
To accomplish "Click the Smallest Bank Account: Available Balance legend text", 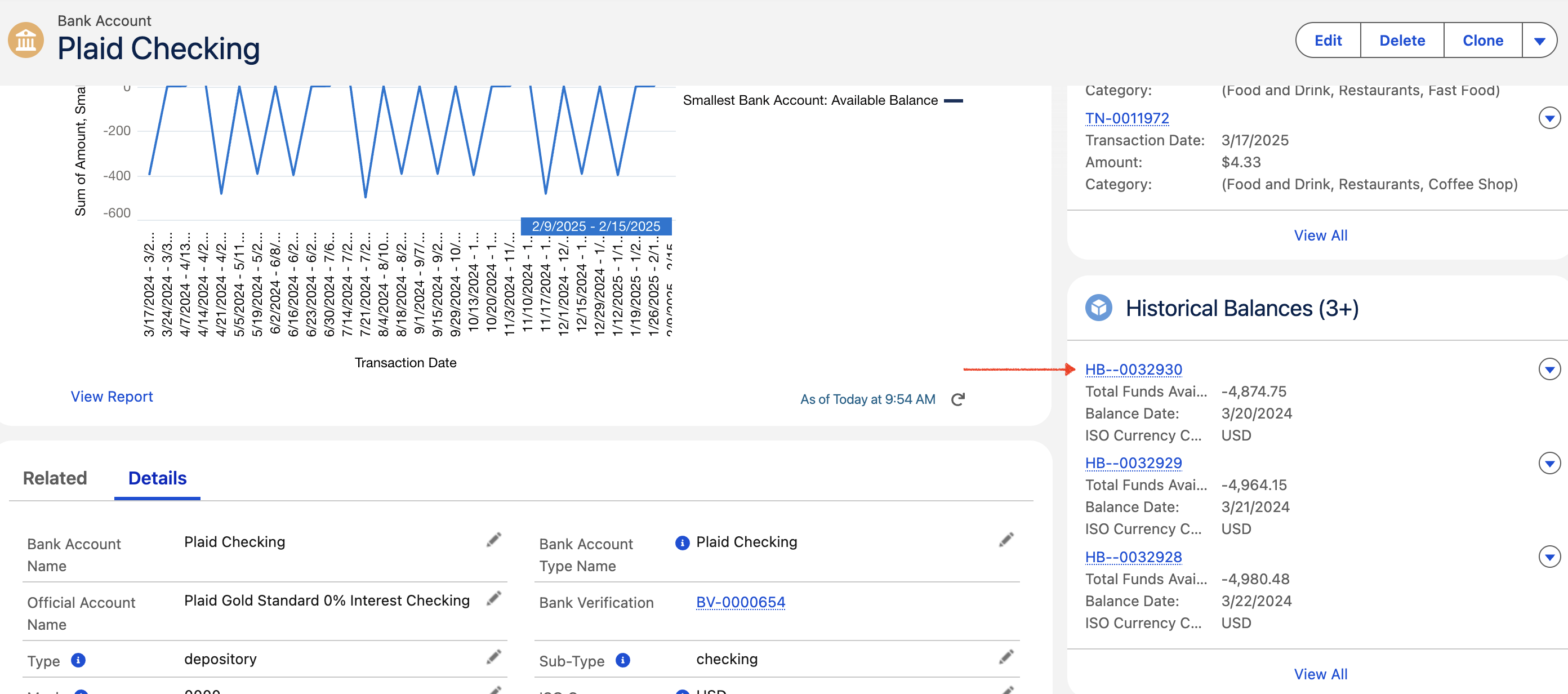I will click(x=810, y=100).
